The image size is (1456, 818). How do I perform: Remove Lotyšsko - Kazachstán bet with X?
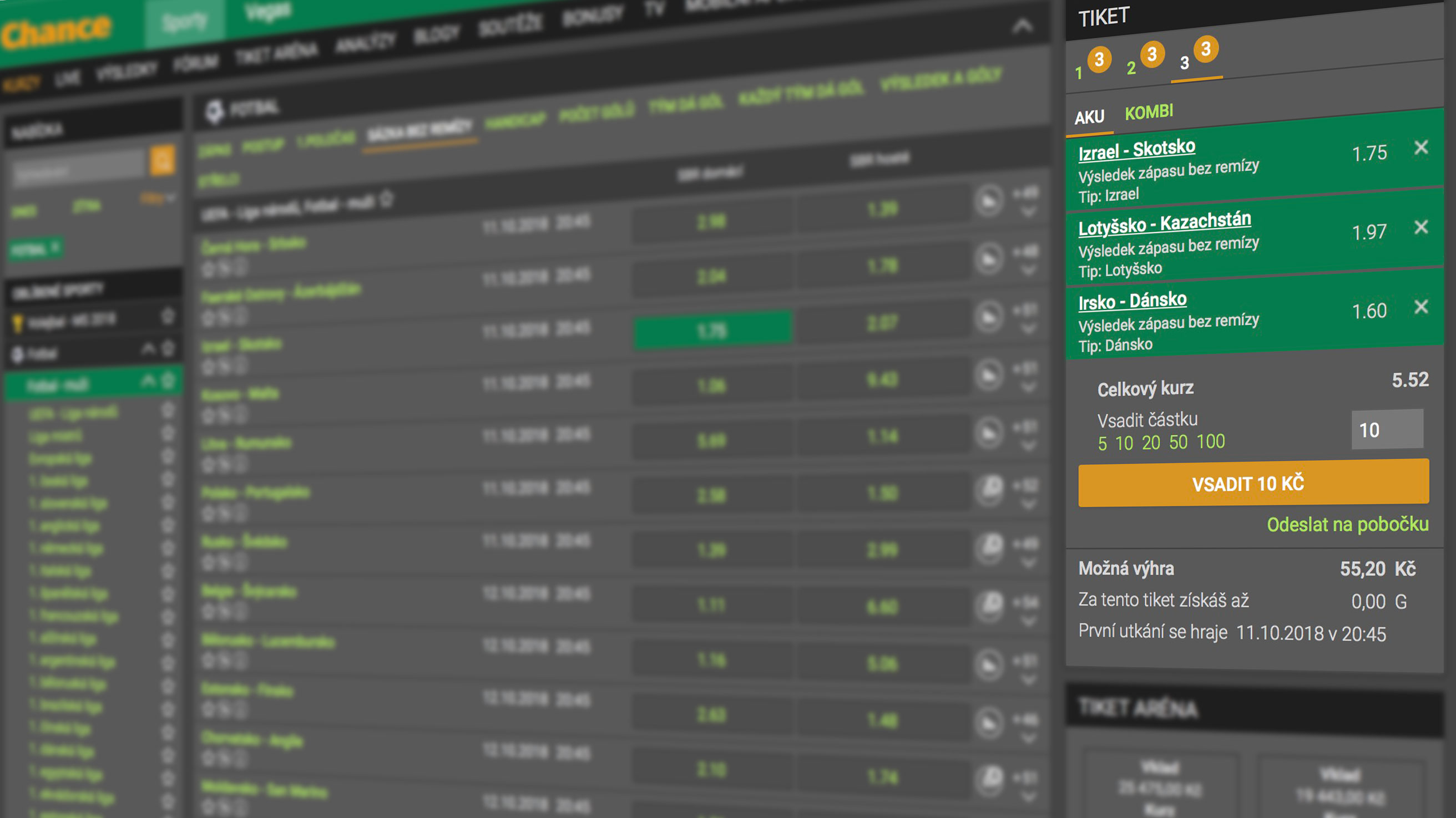(1420, 227)
